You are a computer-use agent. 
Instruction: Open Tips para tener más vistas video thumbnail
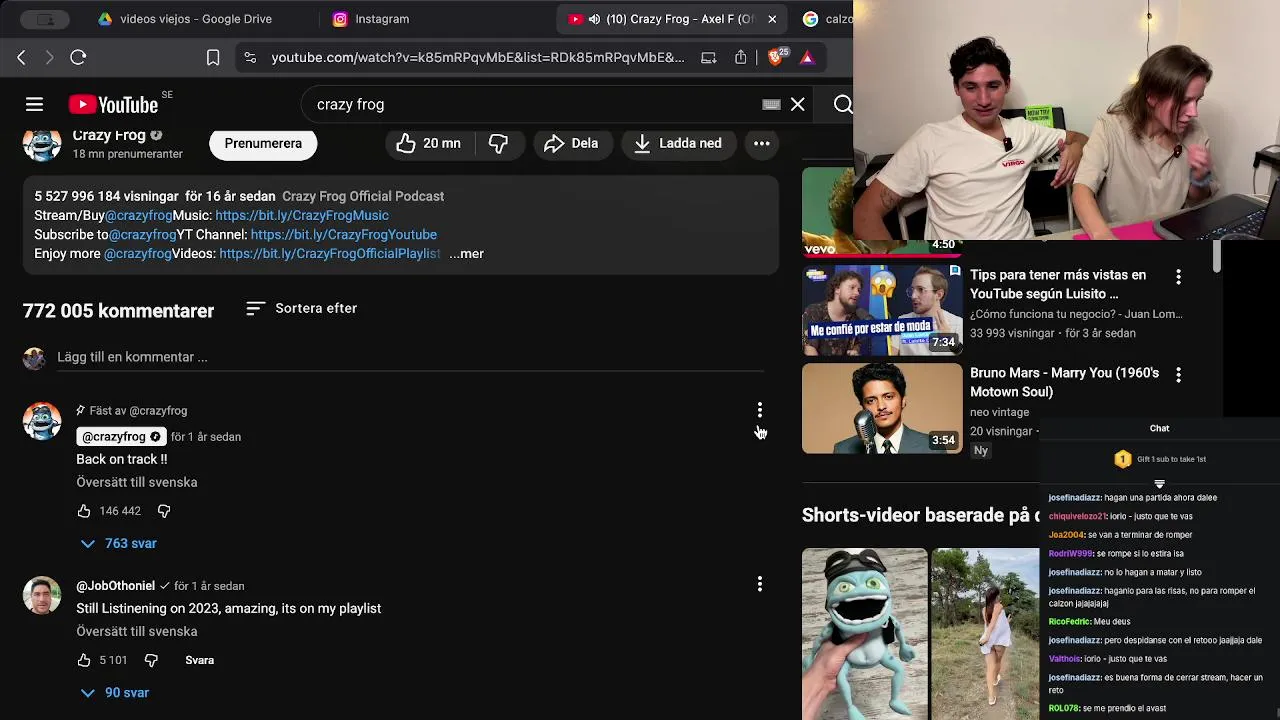click(x=882, y=310)
